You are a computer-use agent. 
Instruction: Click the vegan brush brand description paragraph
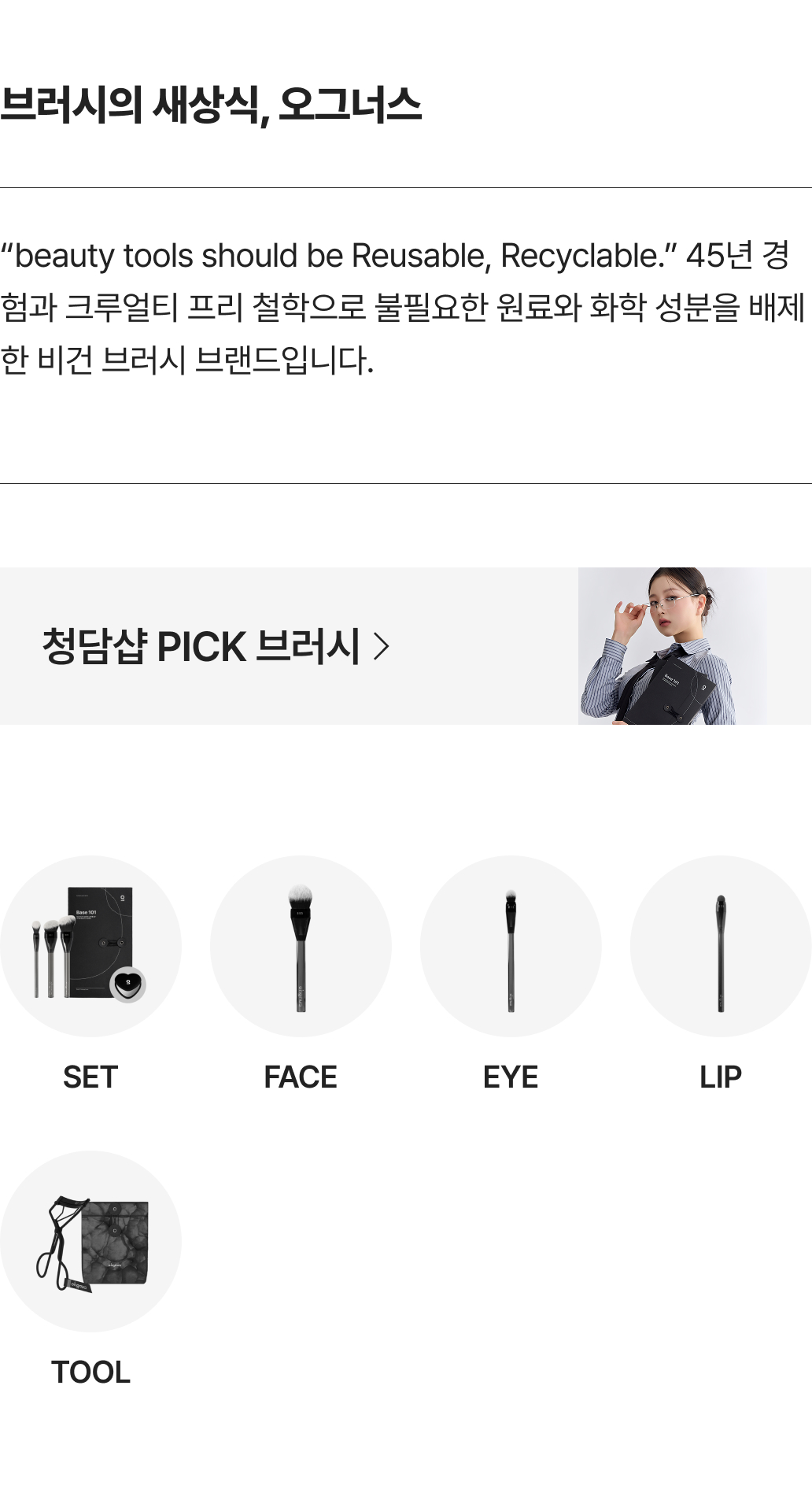pyautogui.click(x=401, y=307)
